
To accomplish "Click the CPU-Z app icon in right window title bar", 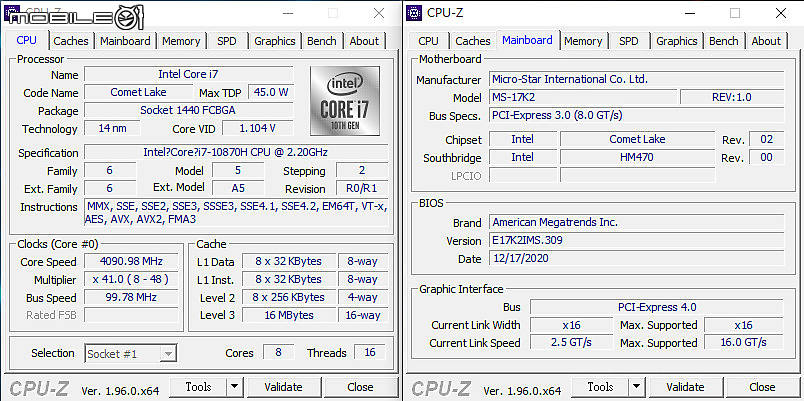I will click(x=414, y=13).
